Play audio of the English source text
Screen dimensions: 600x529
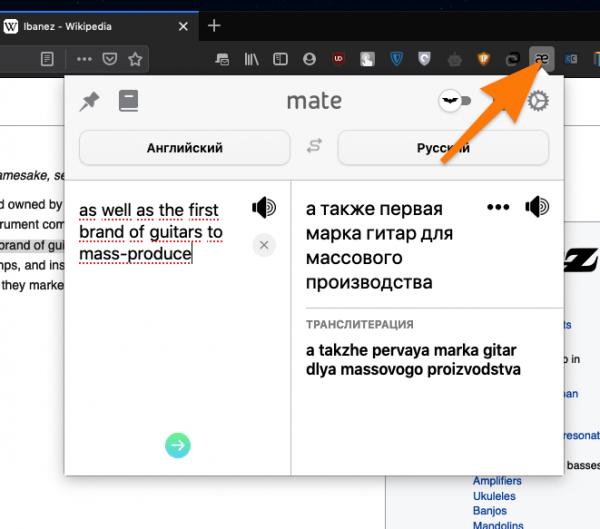[x=264, y=207]
